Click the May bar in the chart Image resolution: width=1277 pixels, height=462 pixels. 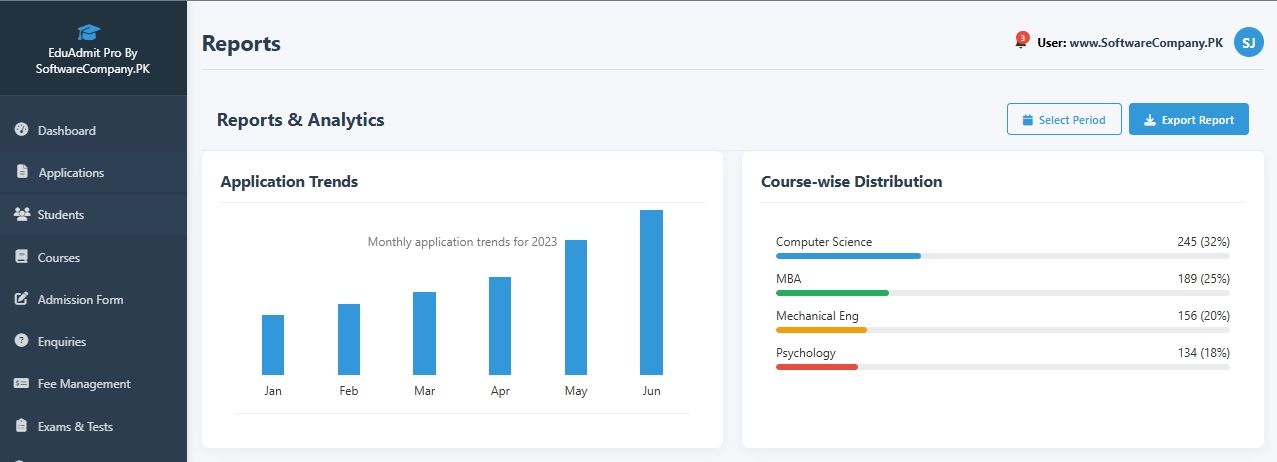576,307
